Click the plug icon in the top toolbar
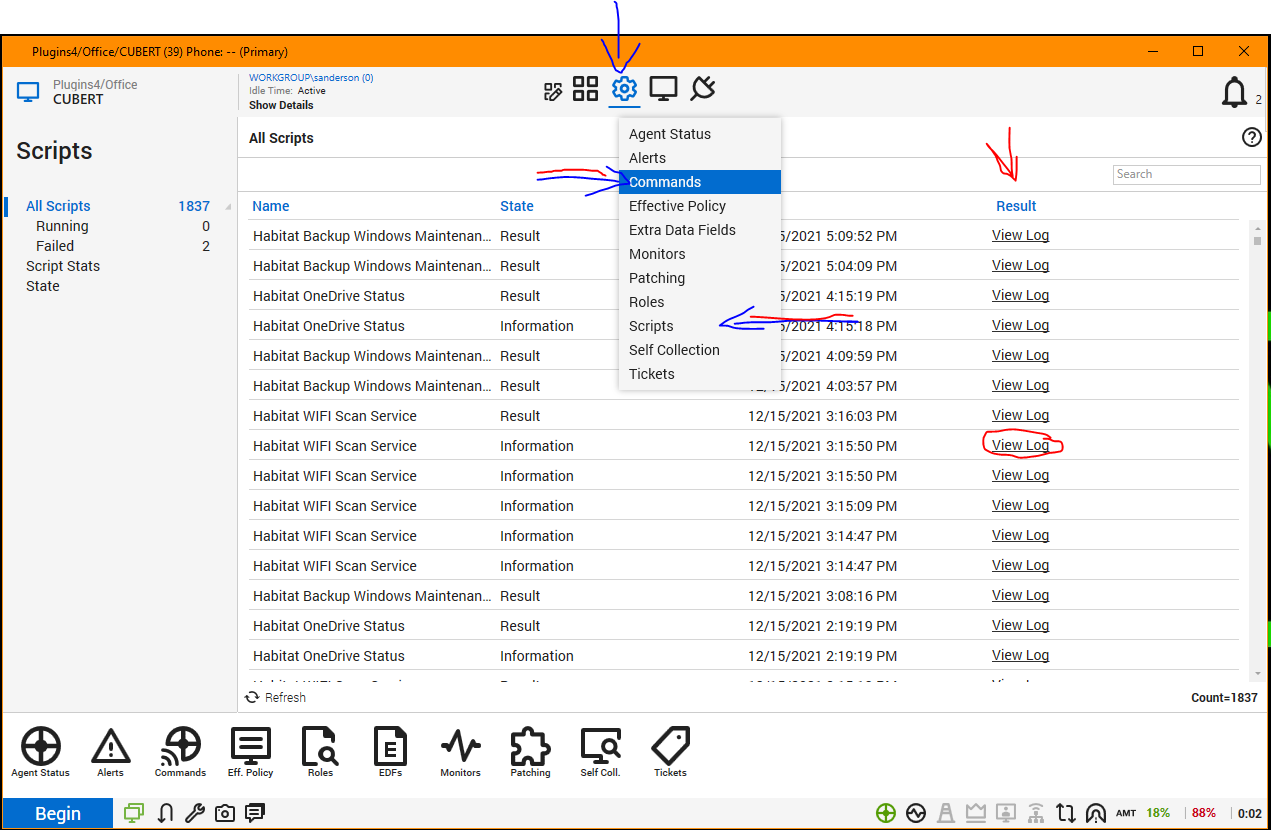 (703, 89)
